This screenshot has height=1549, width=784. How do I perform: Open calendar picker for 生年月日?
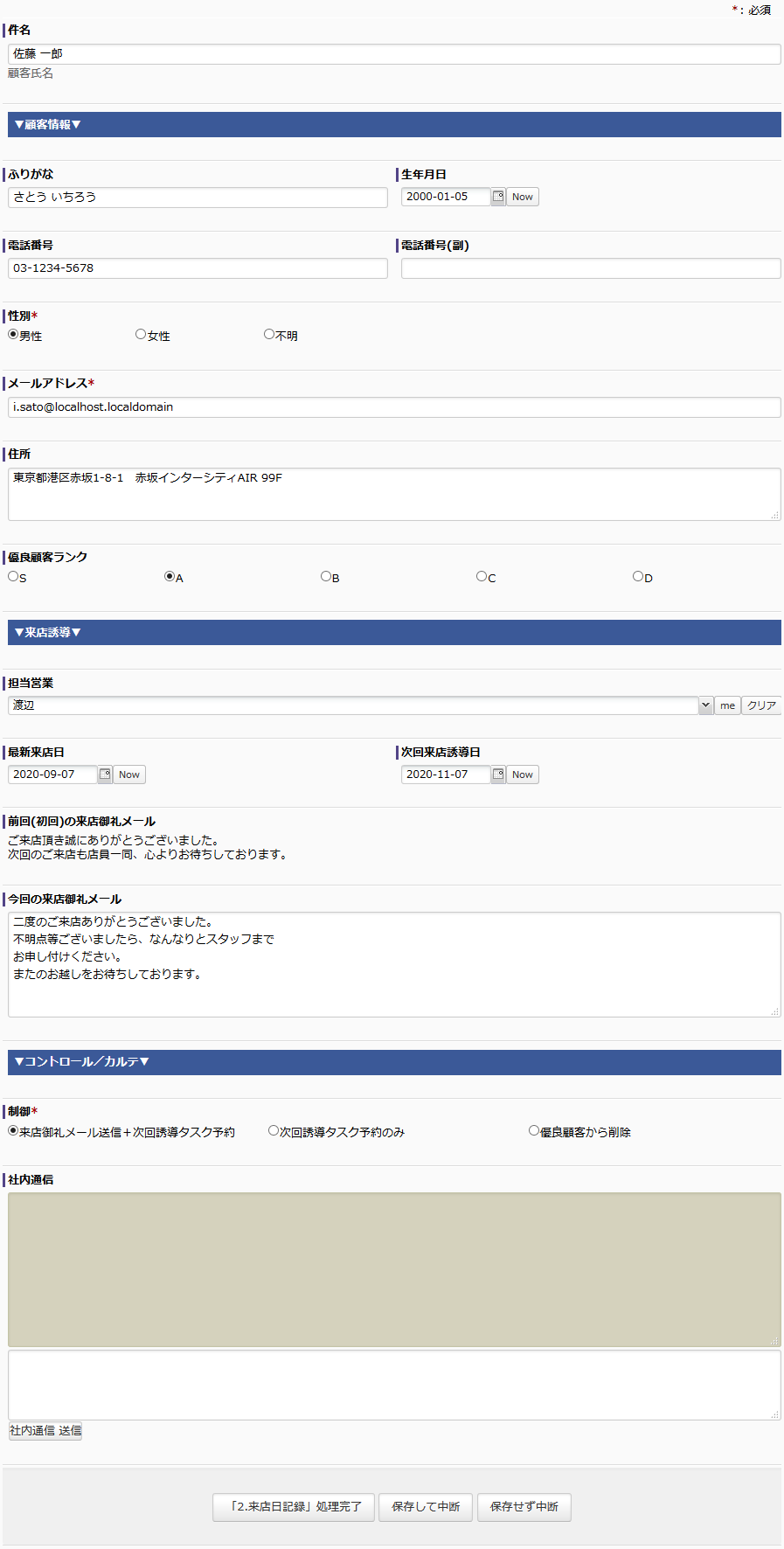(x=498, y=197)
